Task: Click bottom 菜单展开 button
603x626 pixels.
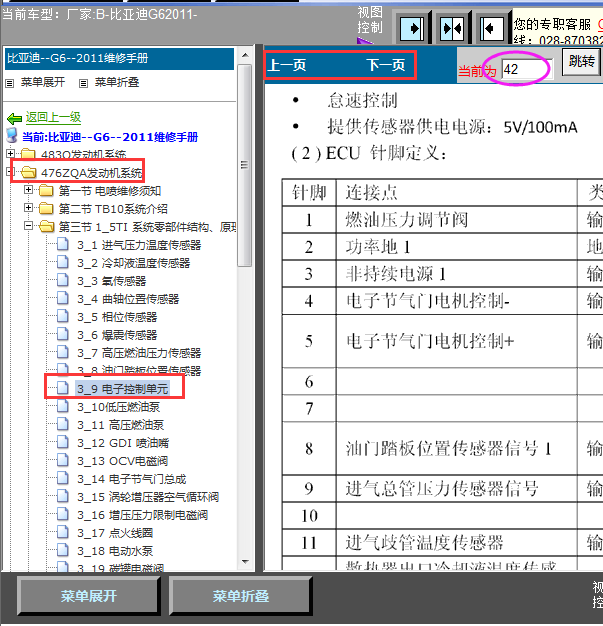Action: 88,596
